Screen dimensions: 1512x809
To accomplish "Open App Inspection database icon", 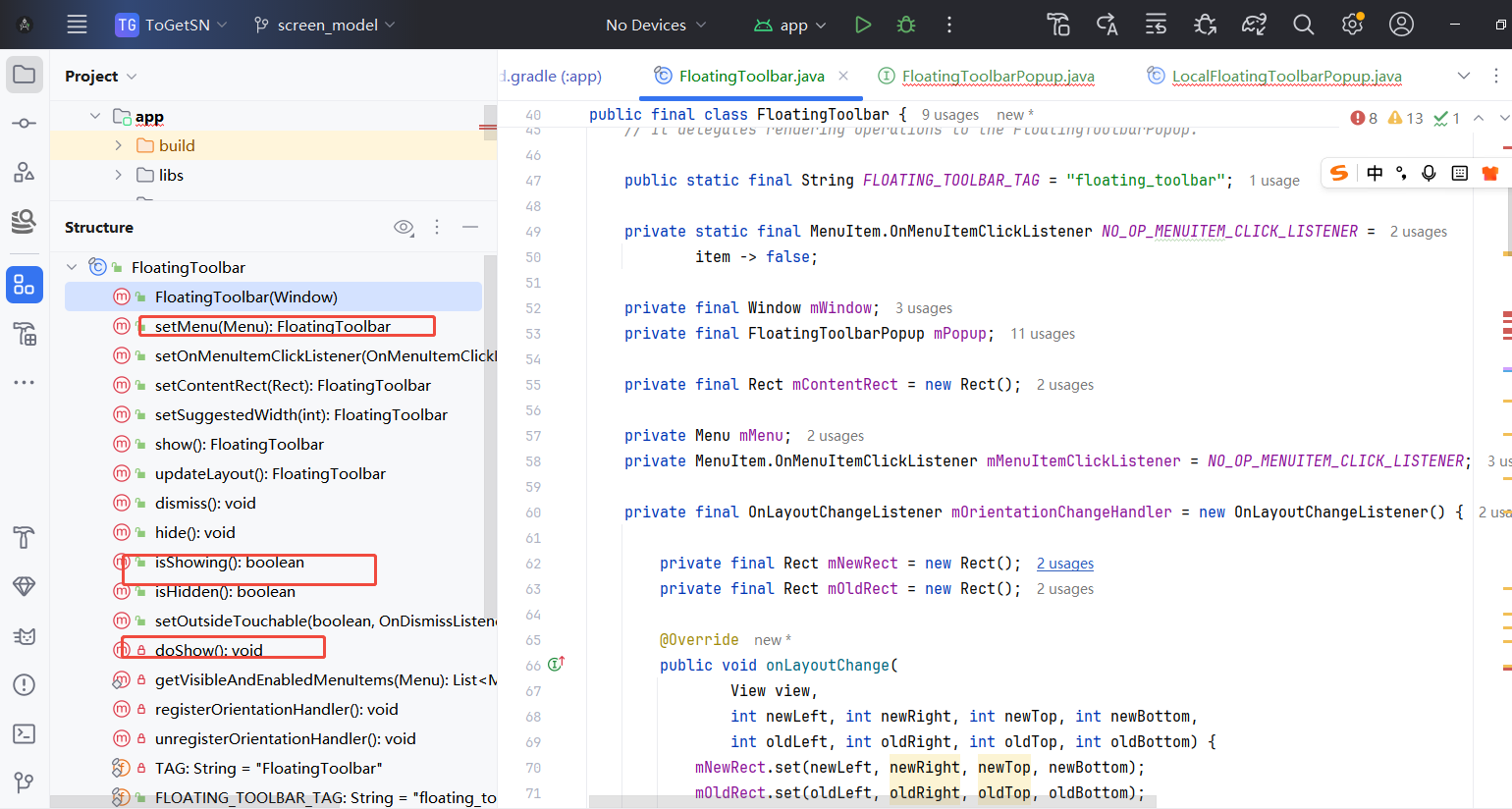I will [25, 222].
